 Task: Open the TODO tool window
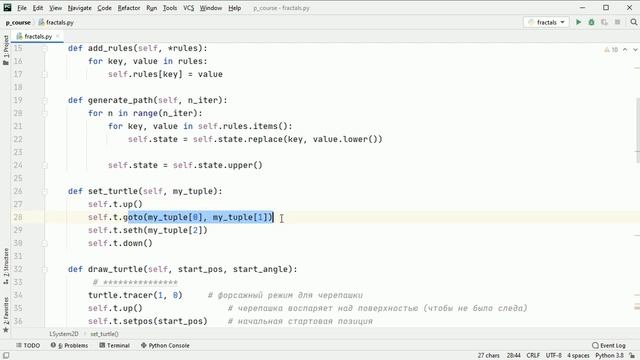point(28,345)
